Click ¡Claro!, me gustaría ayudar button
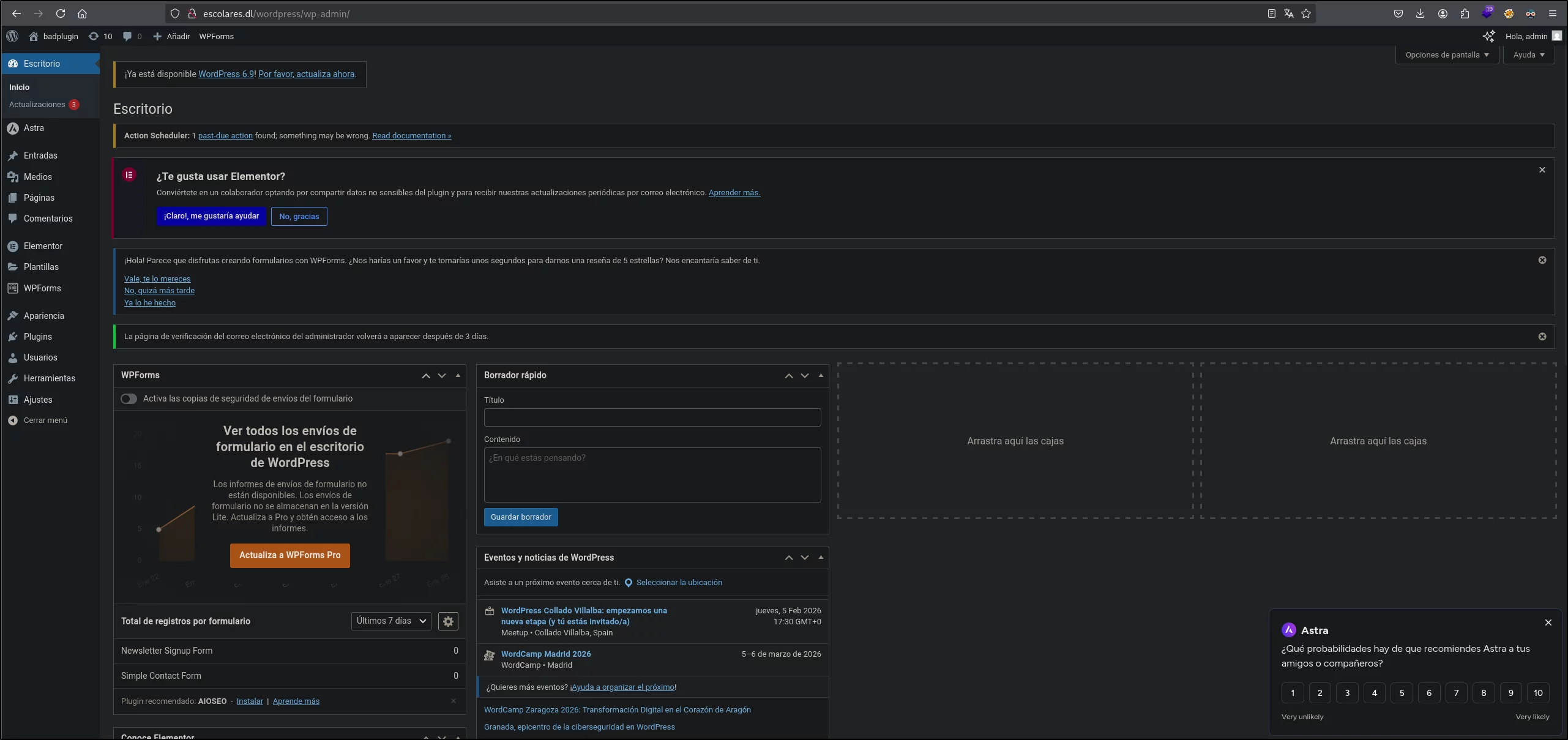 coord(211,216)
